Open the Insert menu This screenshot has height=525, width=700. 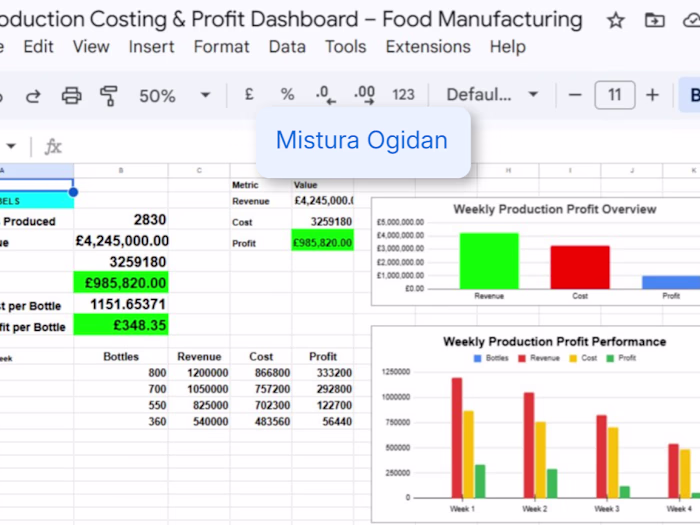(151, 46)
